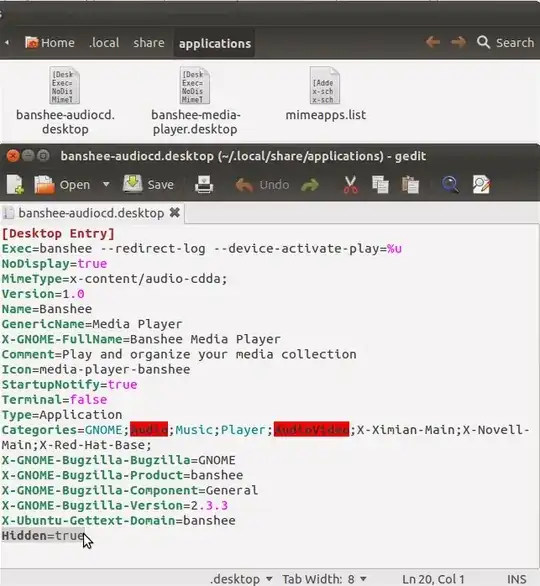
Task: Go to .local folder in path bar
Action: (104, 43)
